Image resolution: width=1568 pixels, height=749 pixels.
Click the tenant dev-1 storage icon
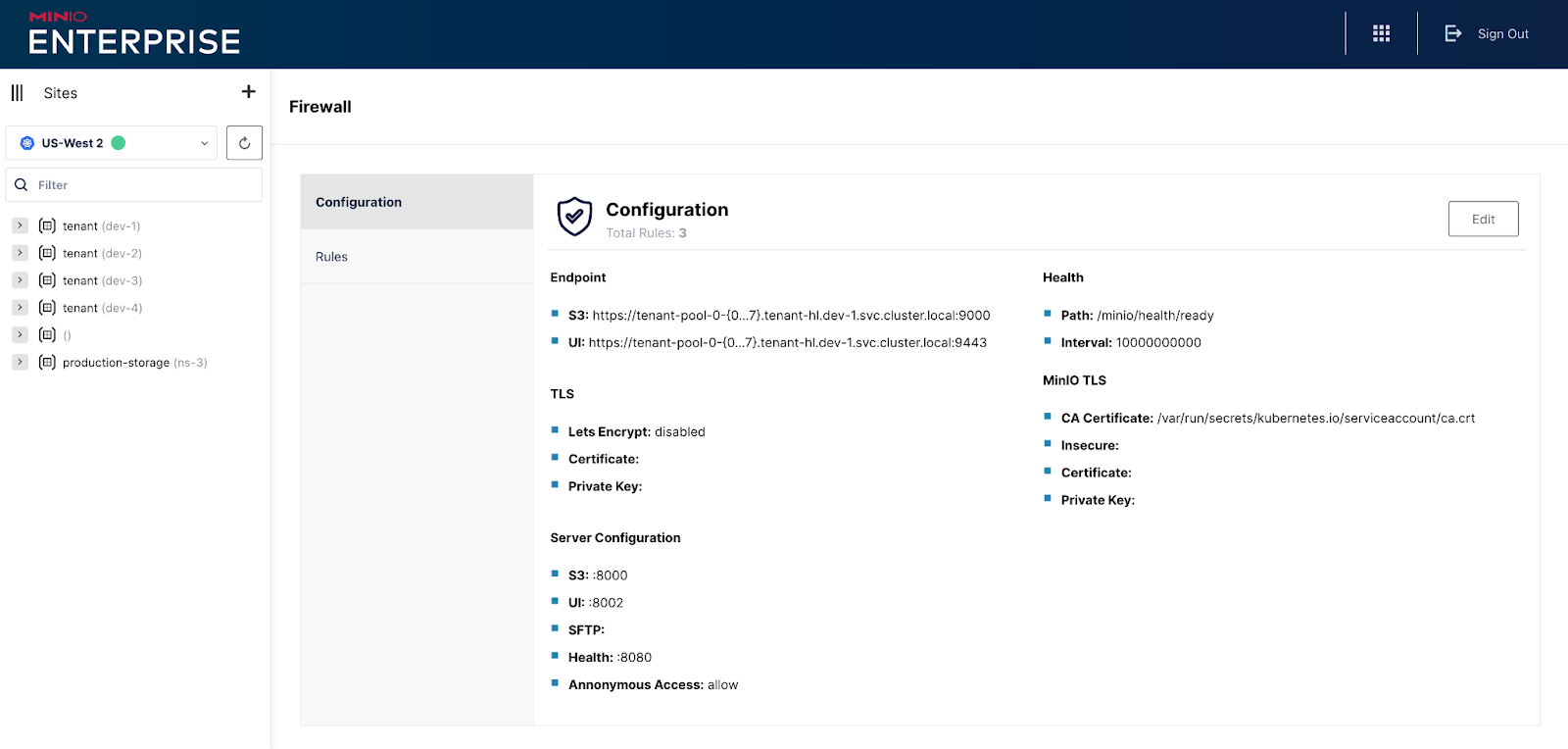coord(47,225)
